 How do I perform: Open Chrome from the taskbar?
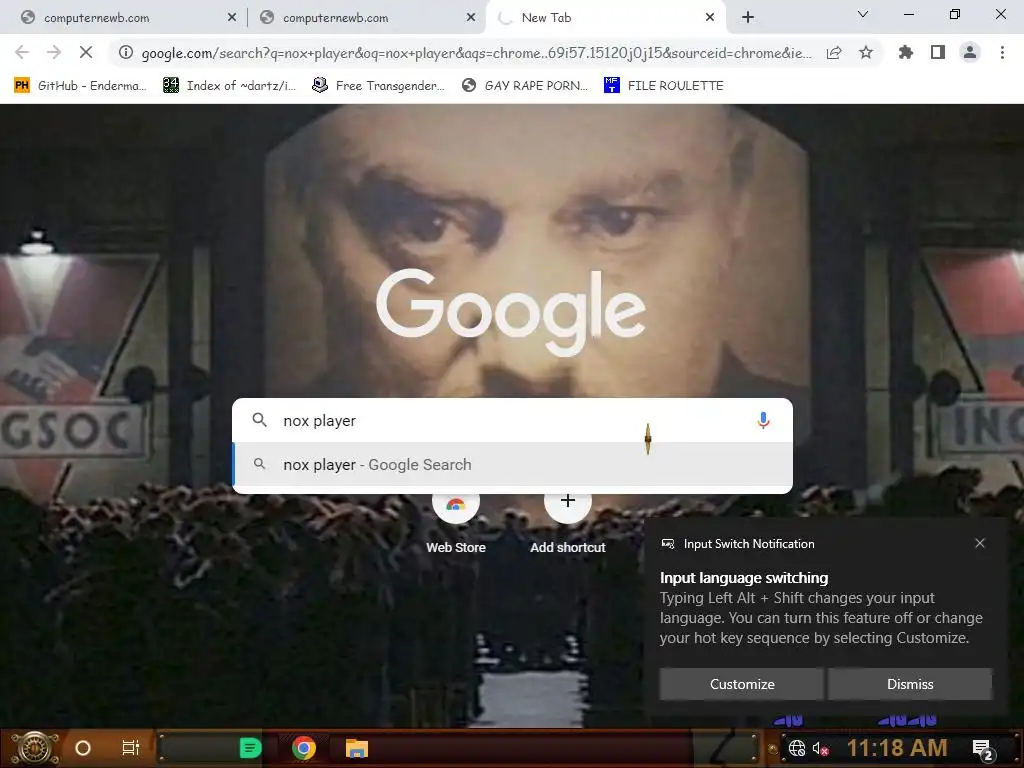(304, 748)
